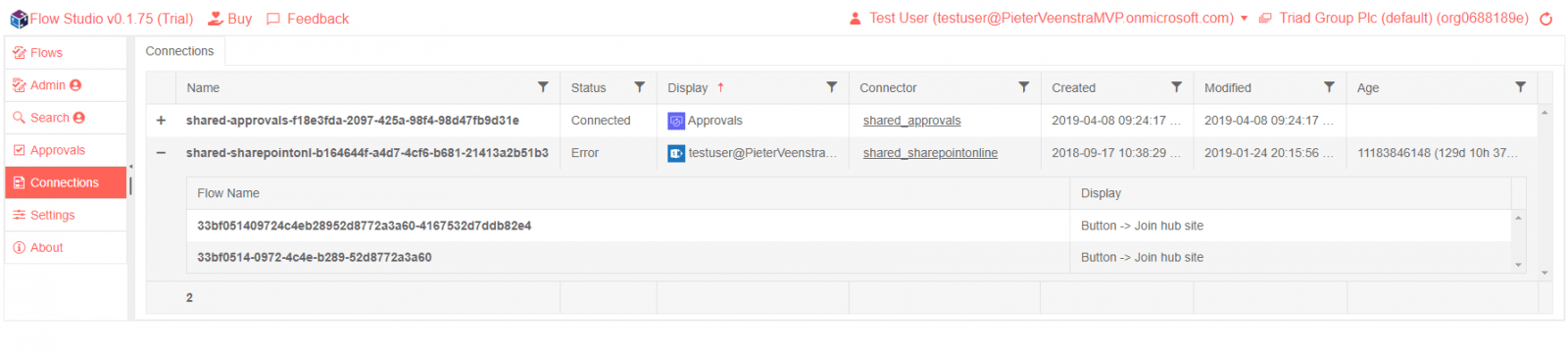
Task: Click the Buy link
Action: 239,19
